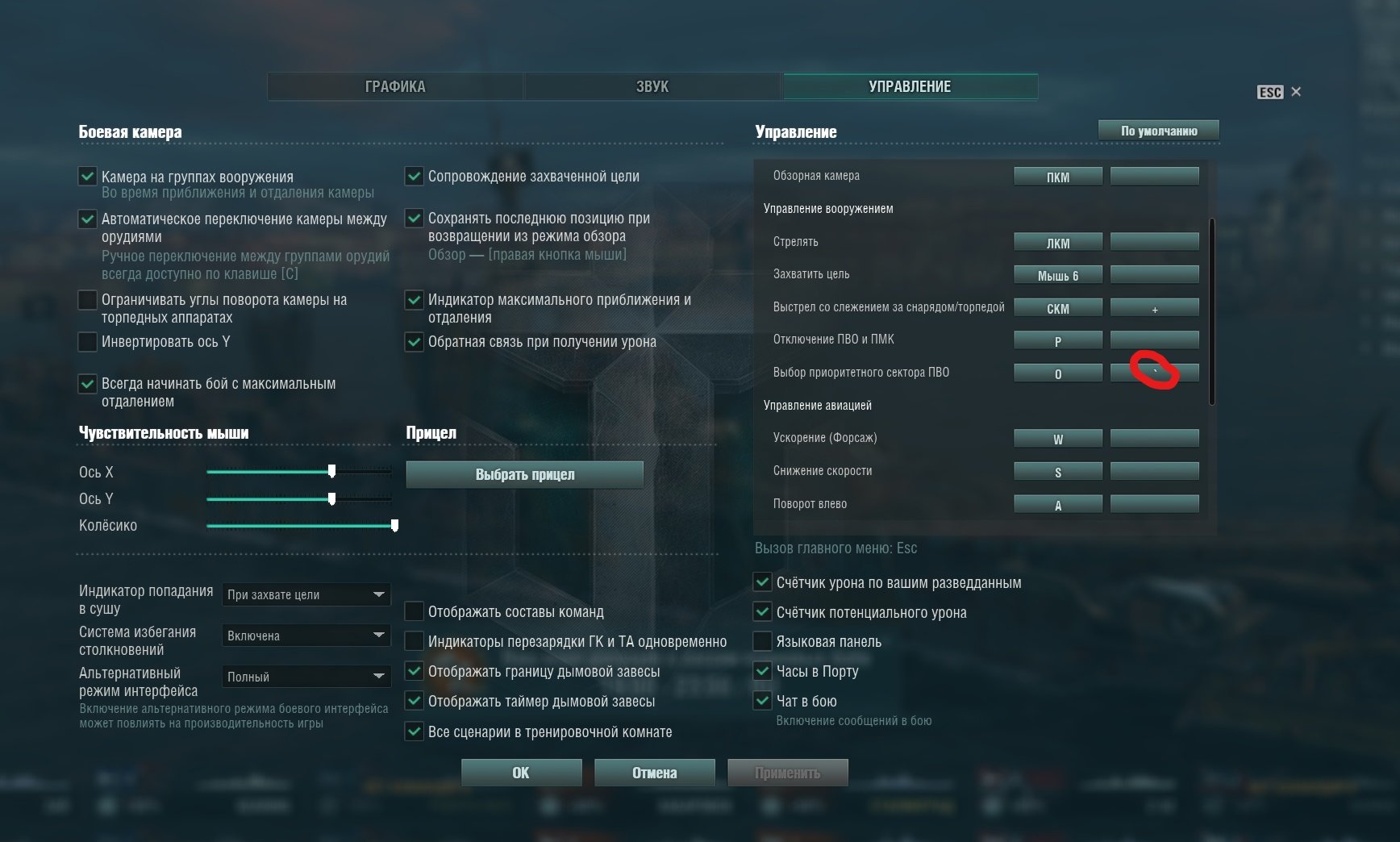This screenshot has height=842, width=1400.
Task: Open Система избегания столкновений dropdown
Action: click(306, 636)
